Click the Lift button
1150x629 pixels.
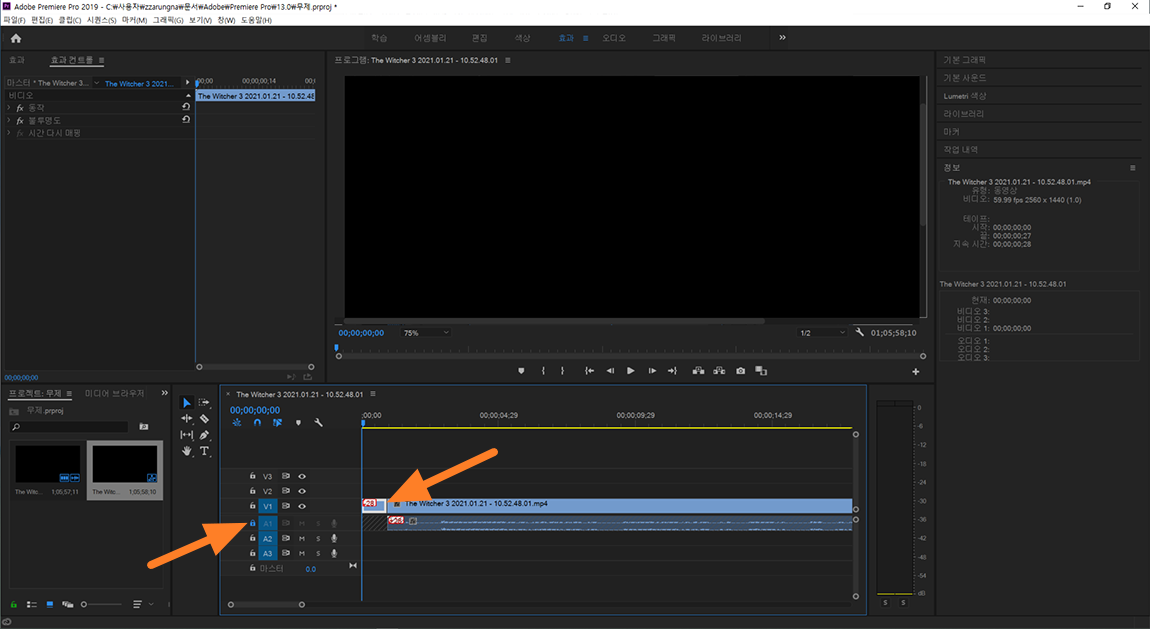698,371
